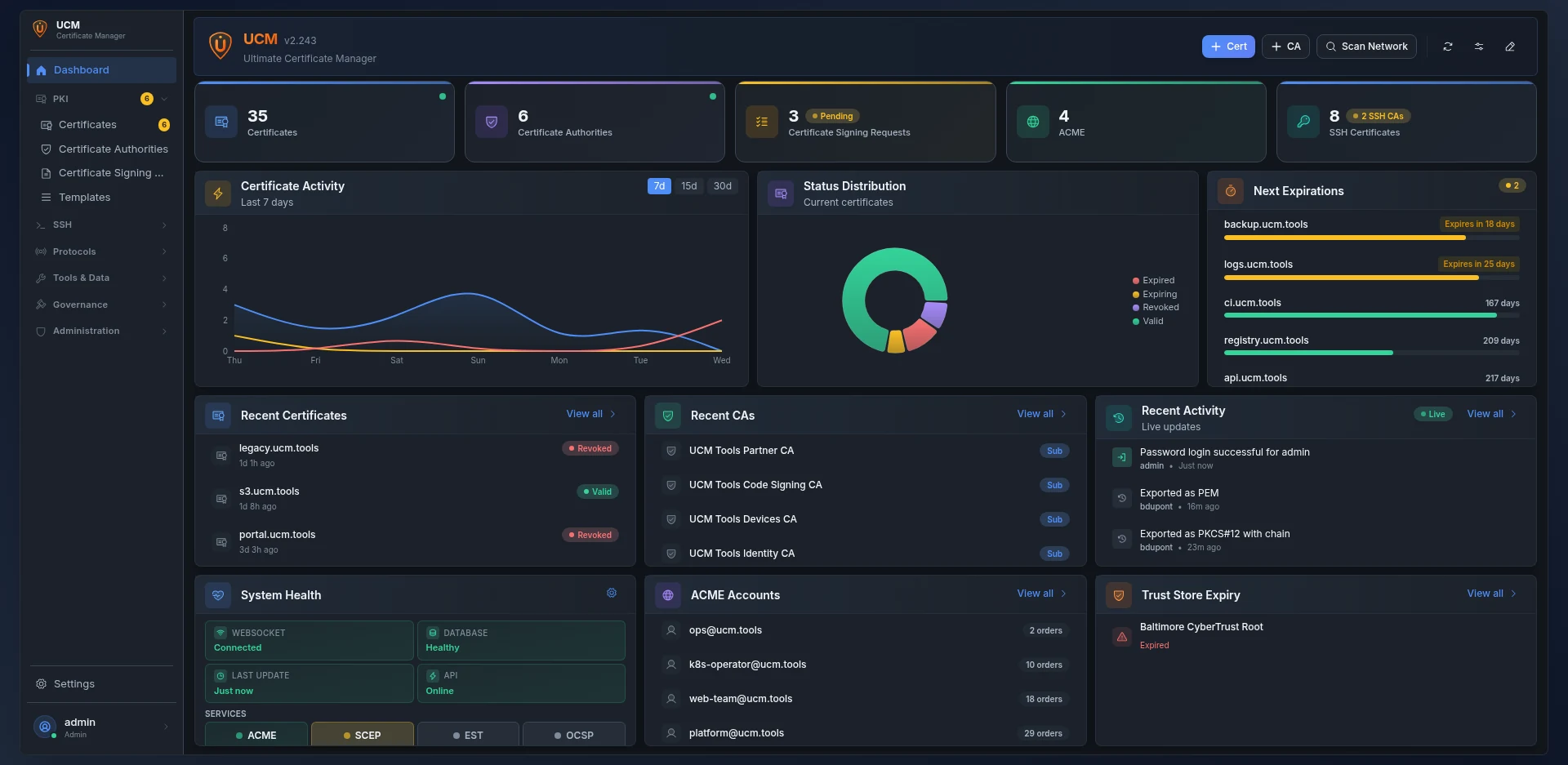Open View all in Recent Certificates
Image resolution: width=1568 pixels, height=765 pixels.
pos(591,414)
